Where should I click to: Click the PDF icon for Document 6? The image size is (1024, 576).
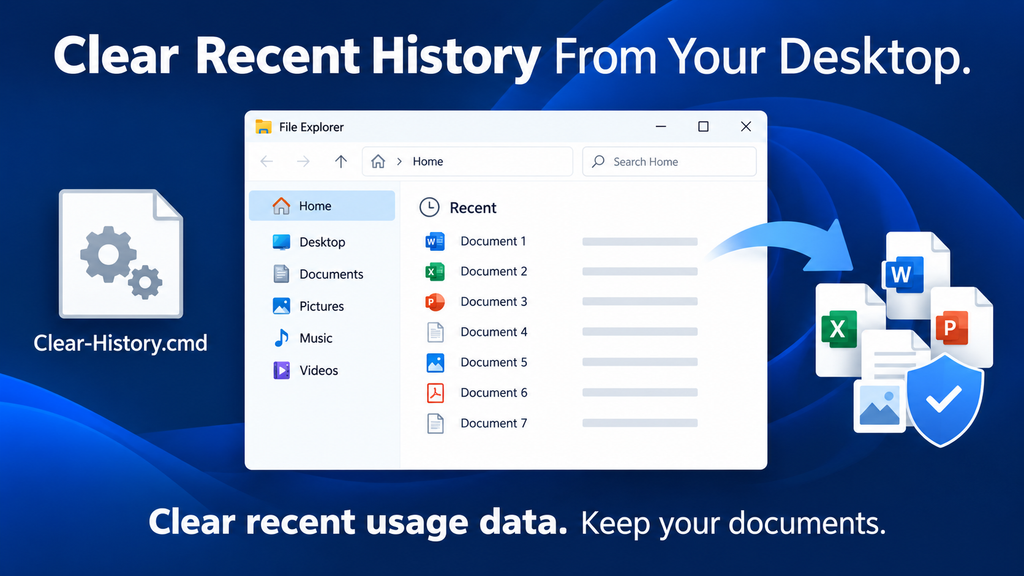(436, 392)
